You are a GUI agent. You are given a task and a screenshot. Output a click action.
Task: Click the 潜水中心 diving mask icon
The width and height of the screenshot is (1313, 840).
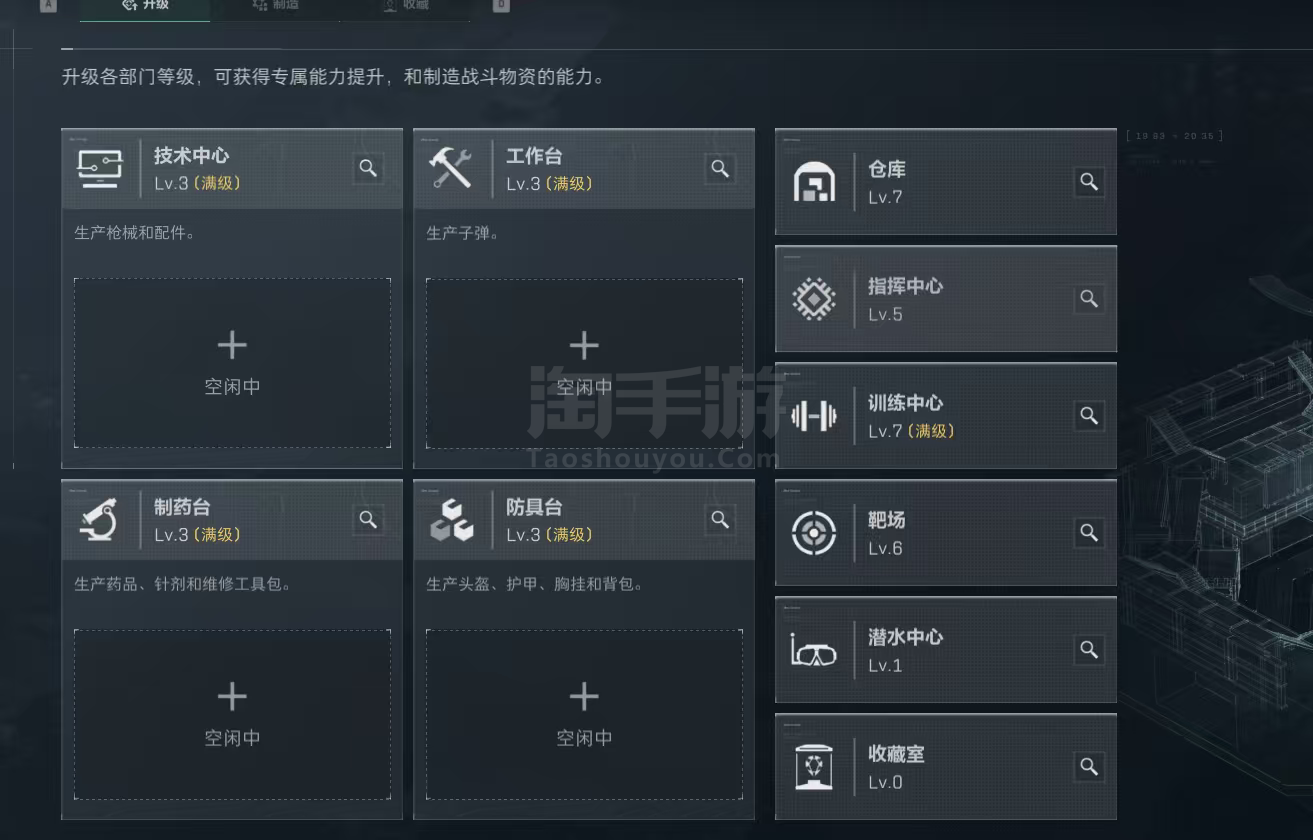point(814,651)
